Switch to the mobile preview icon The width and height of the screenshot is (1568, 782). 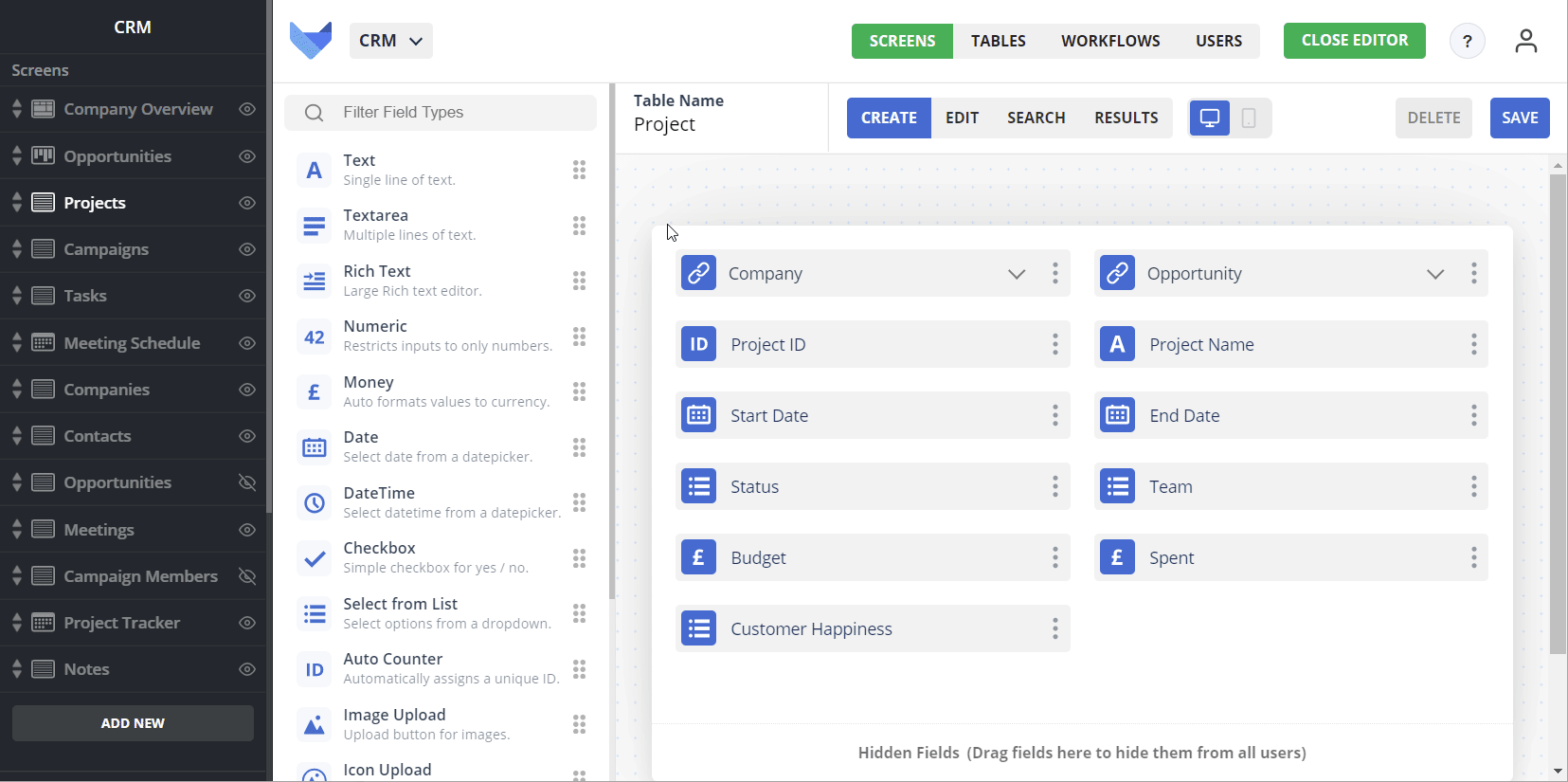pos(1249,118)
